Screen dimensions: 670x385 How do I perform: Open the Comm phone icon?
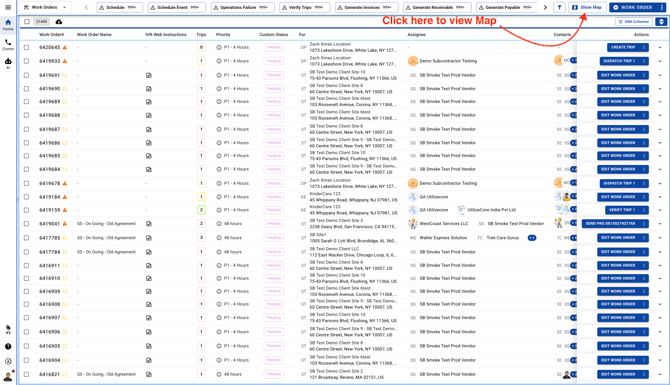pyautogui.click(x=8, y=44)
